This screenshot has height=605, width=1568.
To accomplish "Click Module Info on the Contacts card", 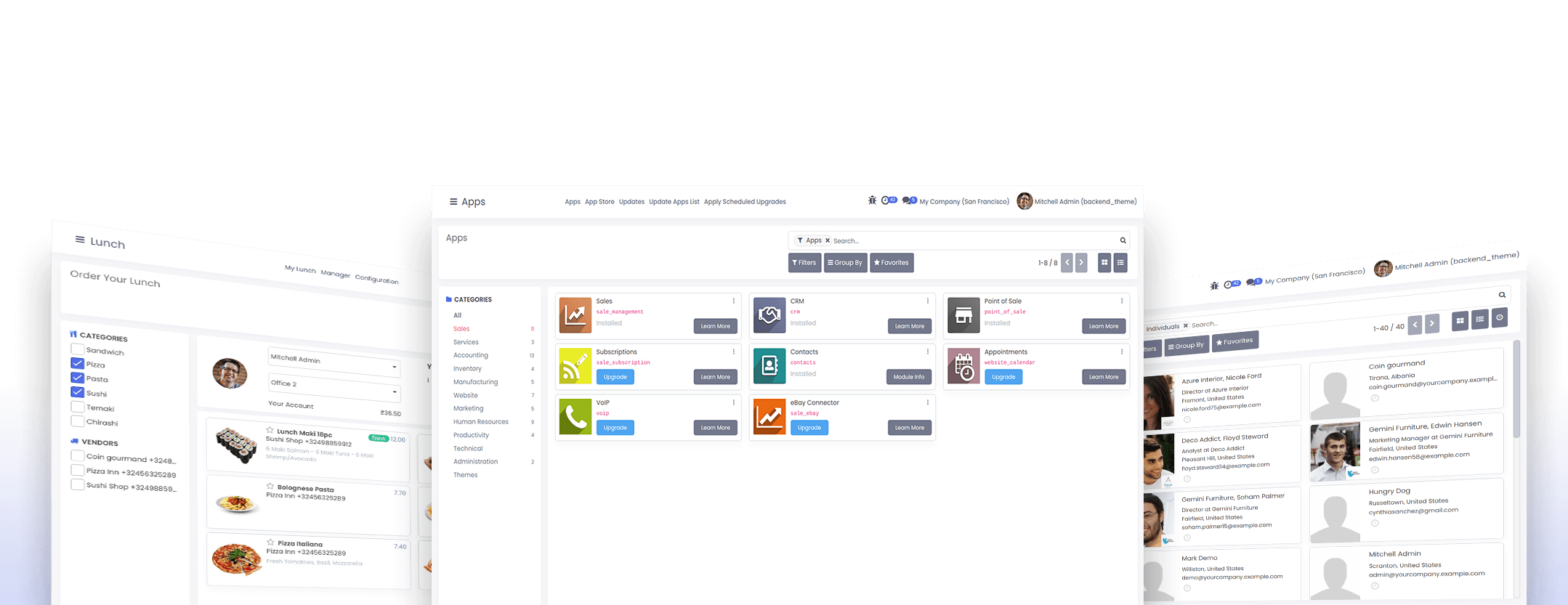I will [909, 377].
